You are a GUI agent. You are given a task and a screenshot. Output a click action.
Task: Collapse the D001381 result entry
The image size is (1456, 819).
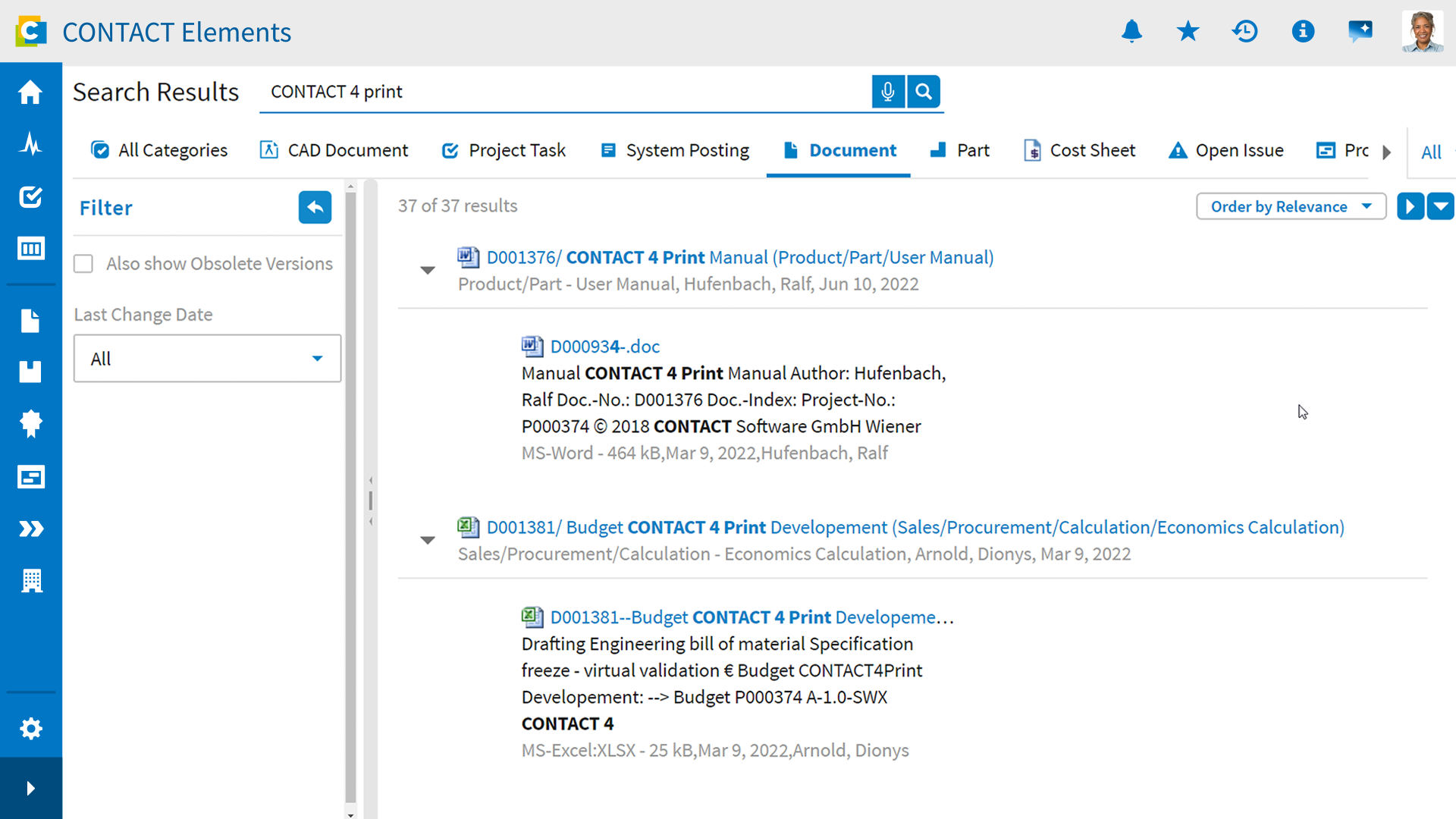(428, 540)
